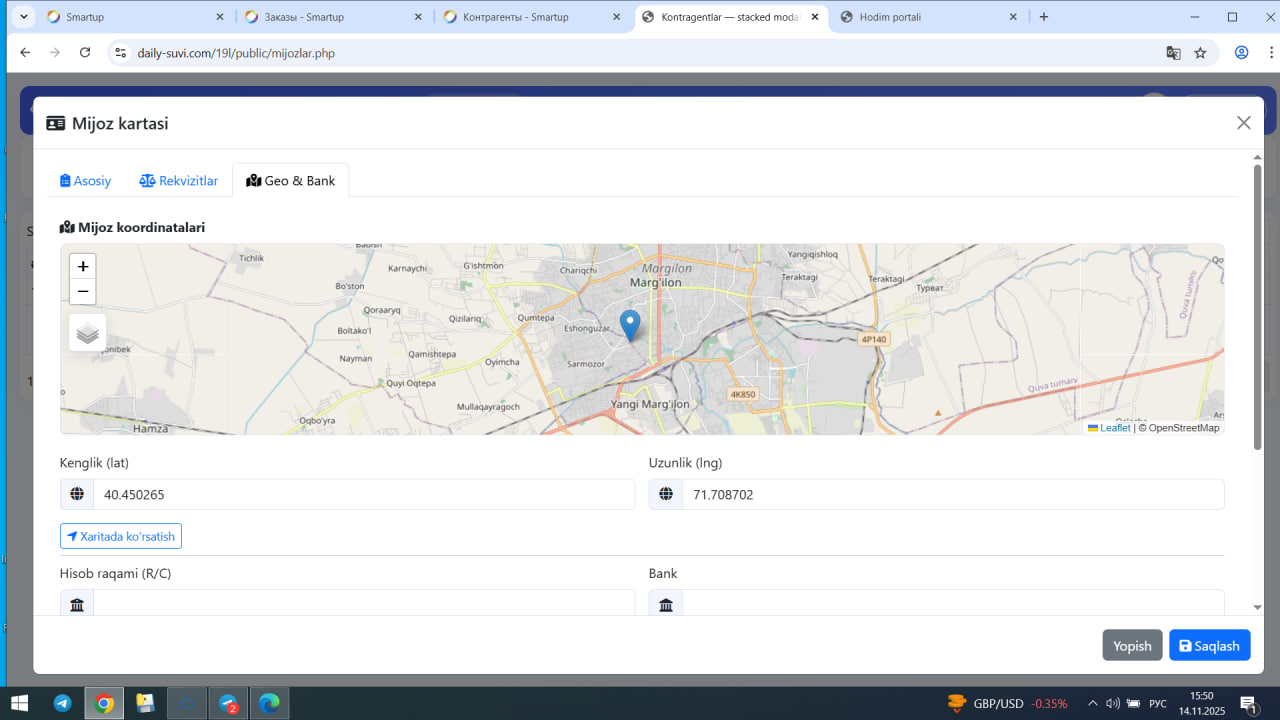The width and height of the screenshot is (1280, 720).
Task: Zoom out on the map
Action: (83, 292)
